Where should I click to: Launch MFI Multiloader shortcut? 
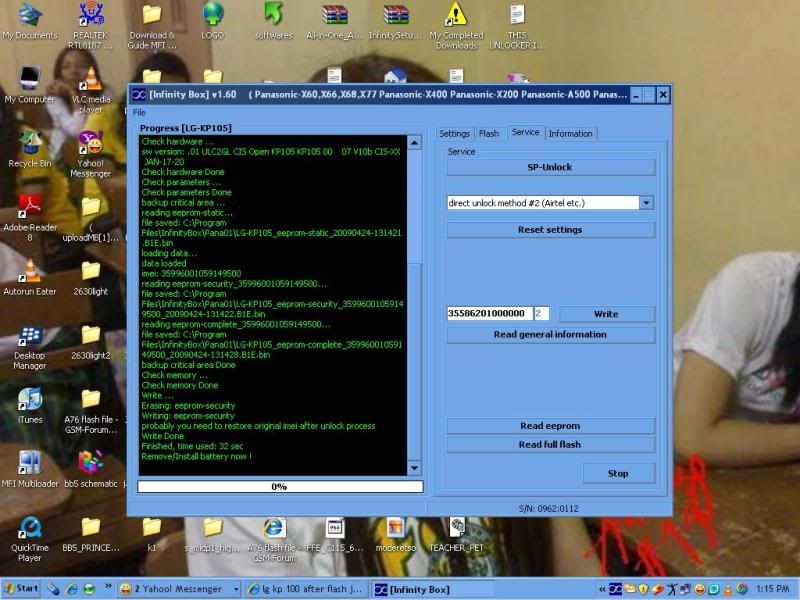click(x=30, y=469)
